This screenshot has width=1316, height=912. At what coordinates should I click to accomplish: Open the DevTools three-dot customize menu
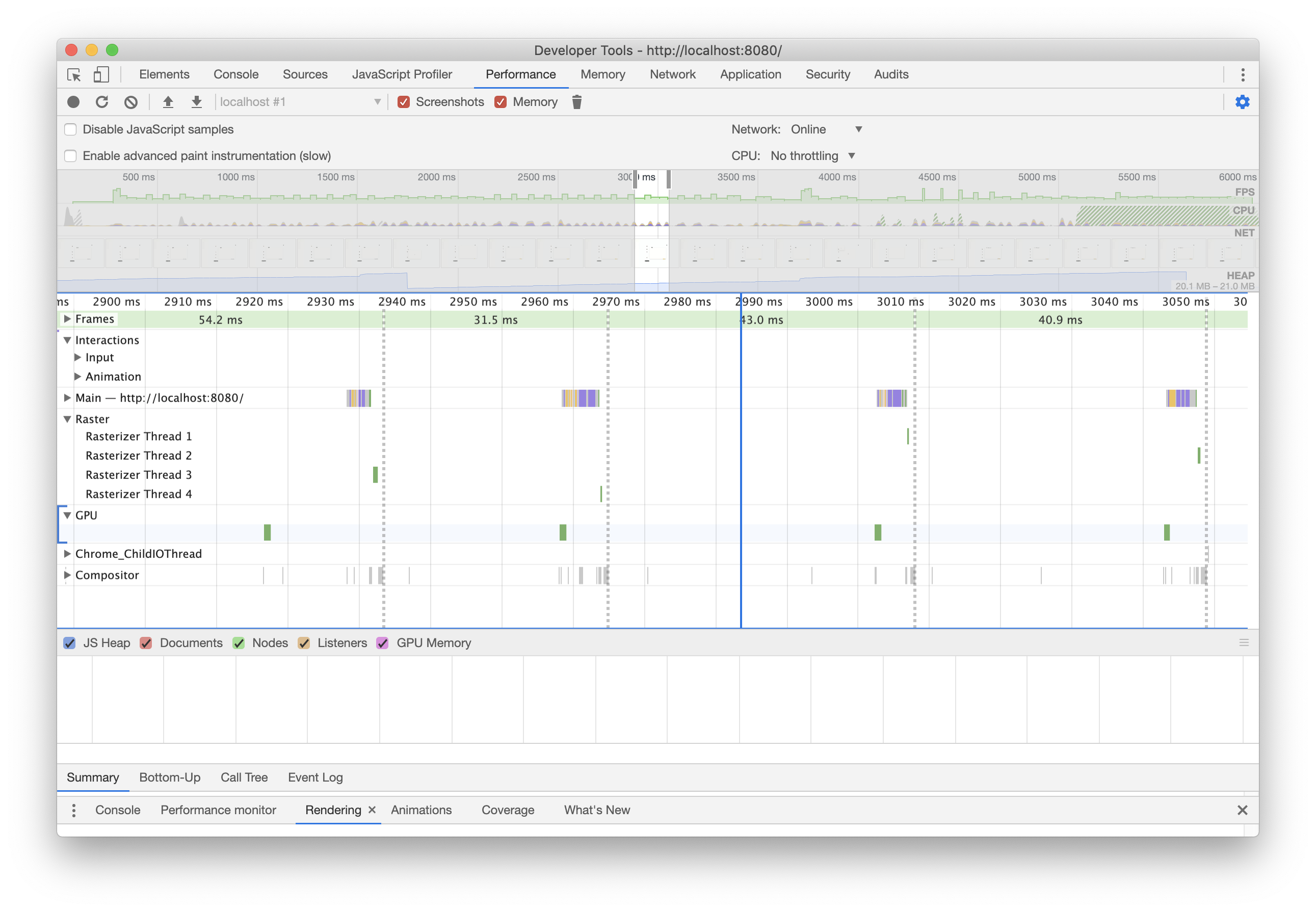coord(1242,75)
